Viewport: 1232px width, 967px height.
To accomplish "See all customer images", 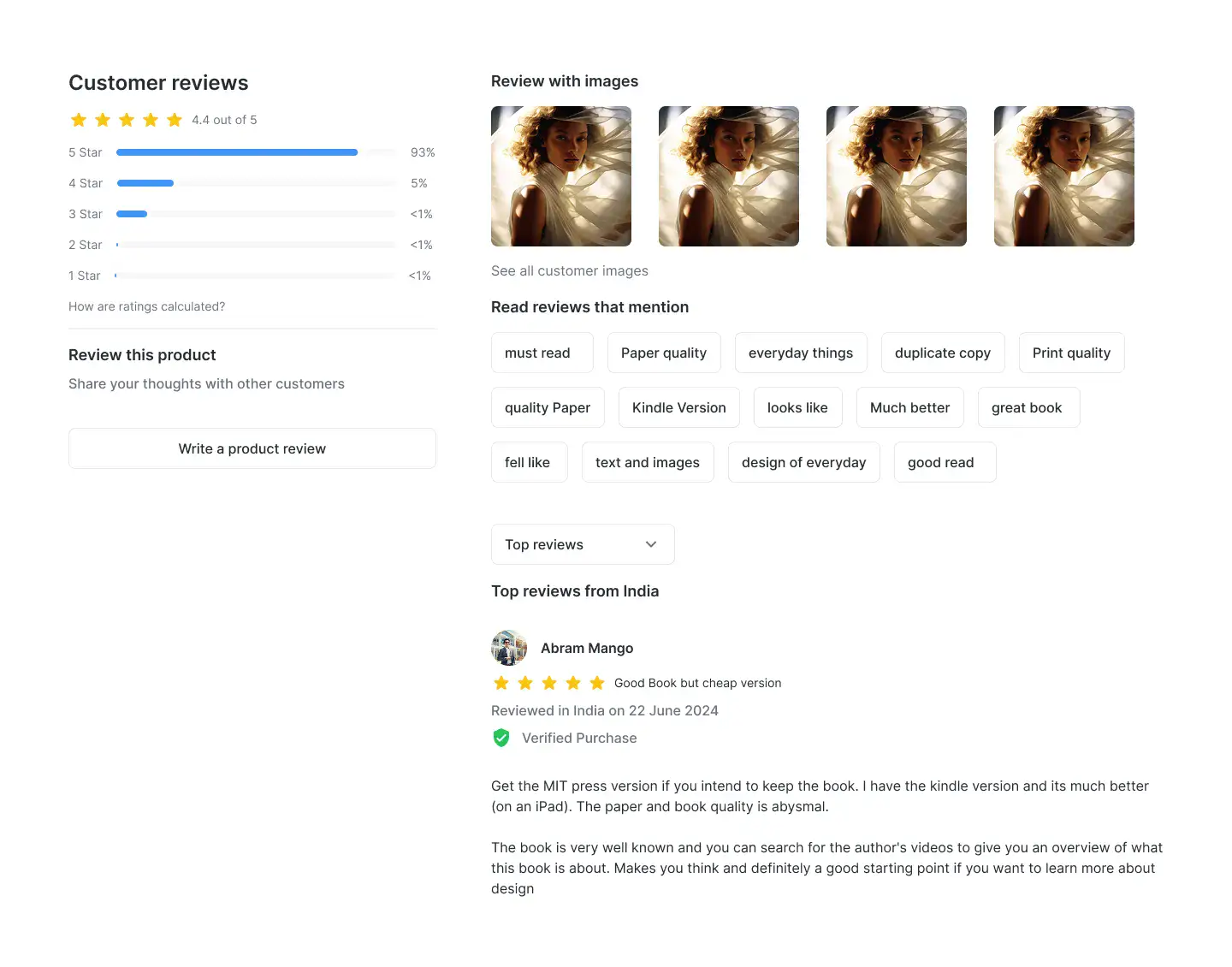I will [570, 270].
